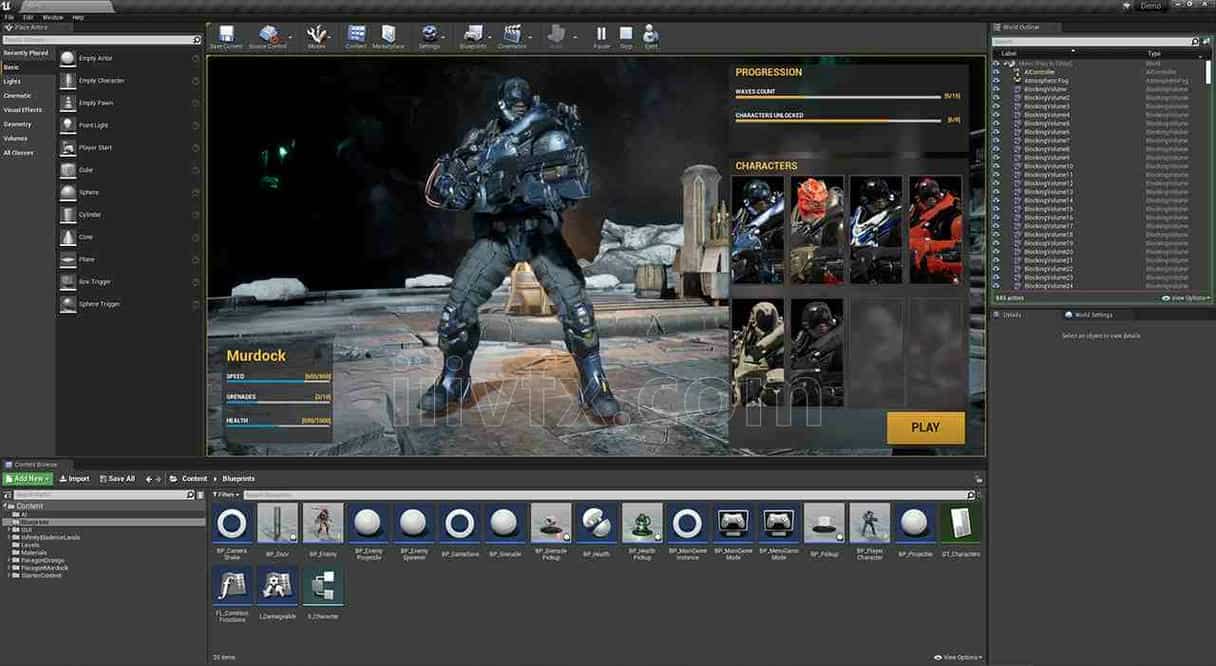The height and width of the screenshot is (666, 1216).
Task: Select the Empty Character icon
Action: click(68, 80)
